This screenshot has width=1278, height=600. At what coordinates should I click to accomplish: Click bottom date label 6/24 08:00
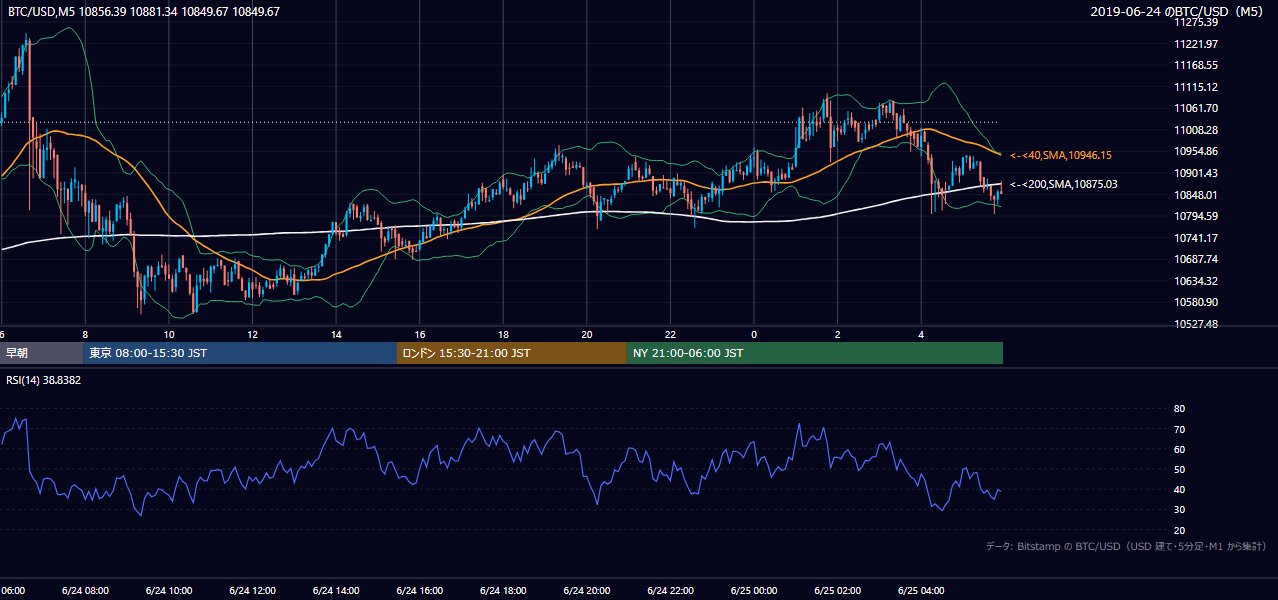pos(86,591)
